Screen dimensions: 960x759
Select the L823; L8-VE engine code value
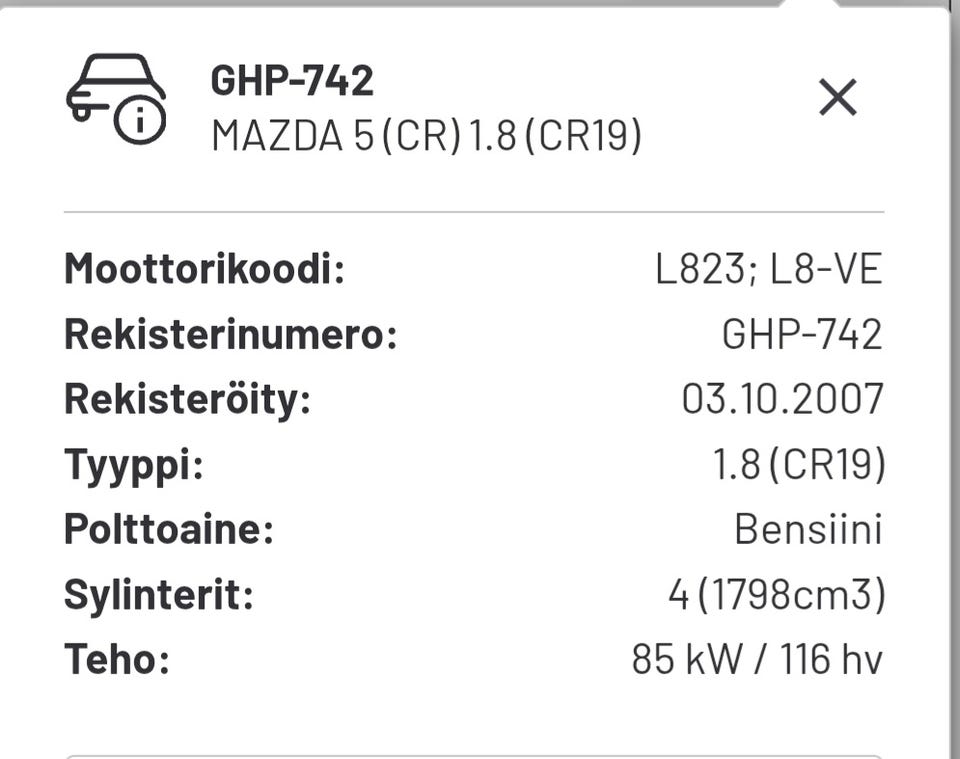tap(768, 269)
